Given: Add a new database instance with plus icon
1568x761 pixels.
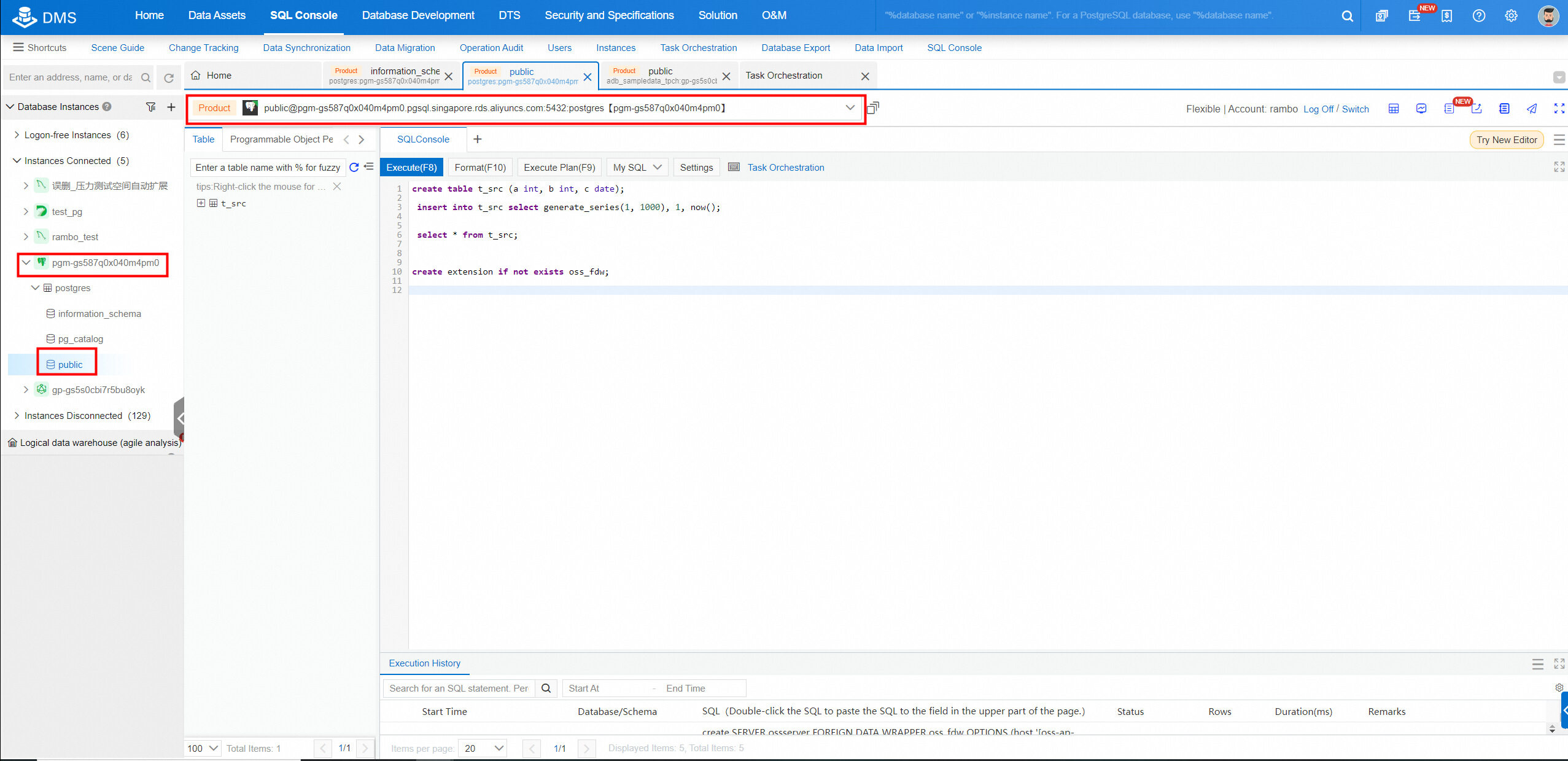Looking at the screenshot, I should tap(171, 107).
